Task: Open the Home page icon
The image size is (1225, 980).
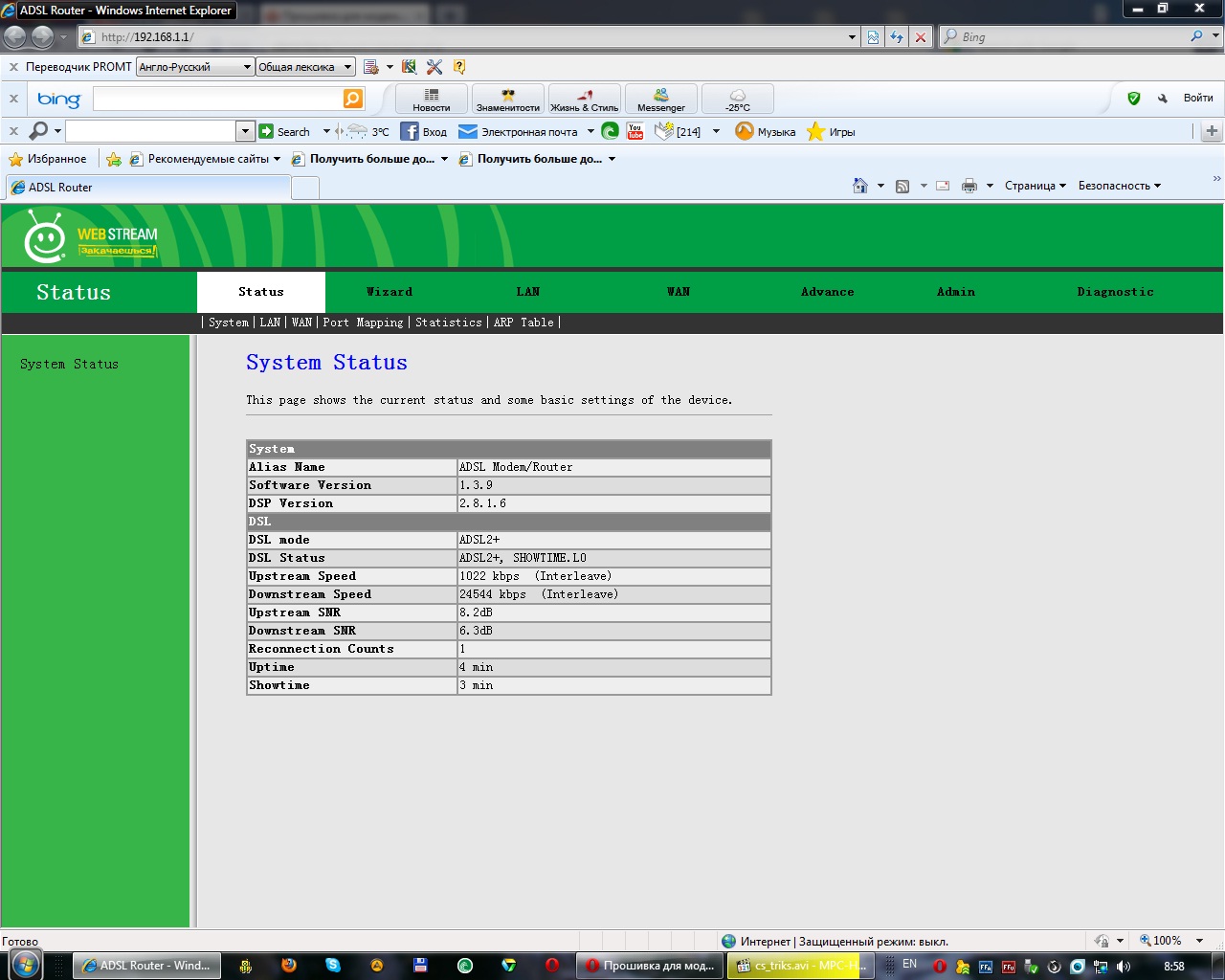Action: [x=860, y=186]
